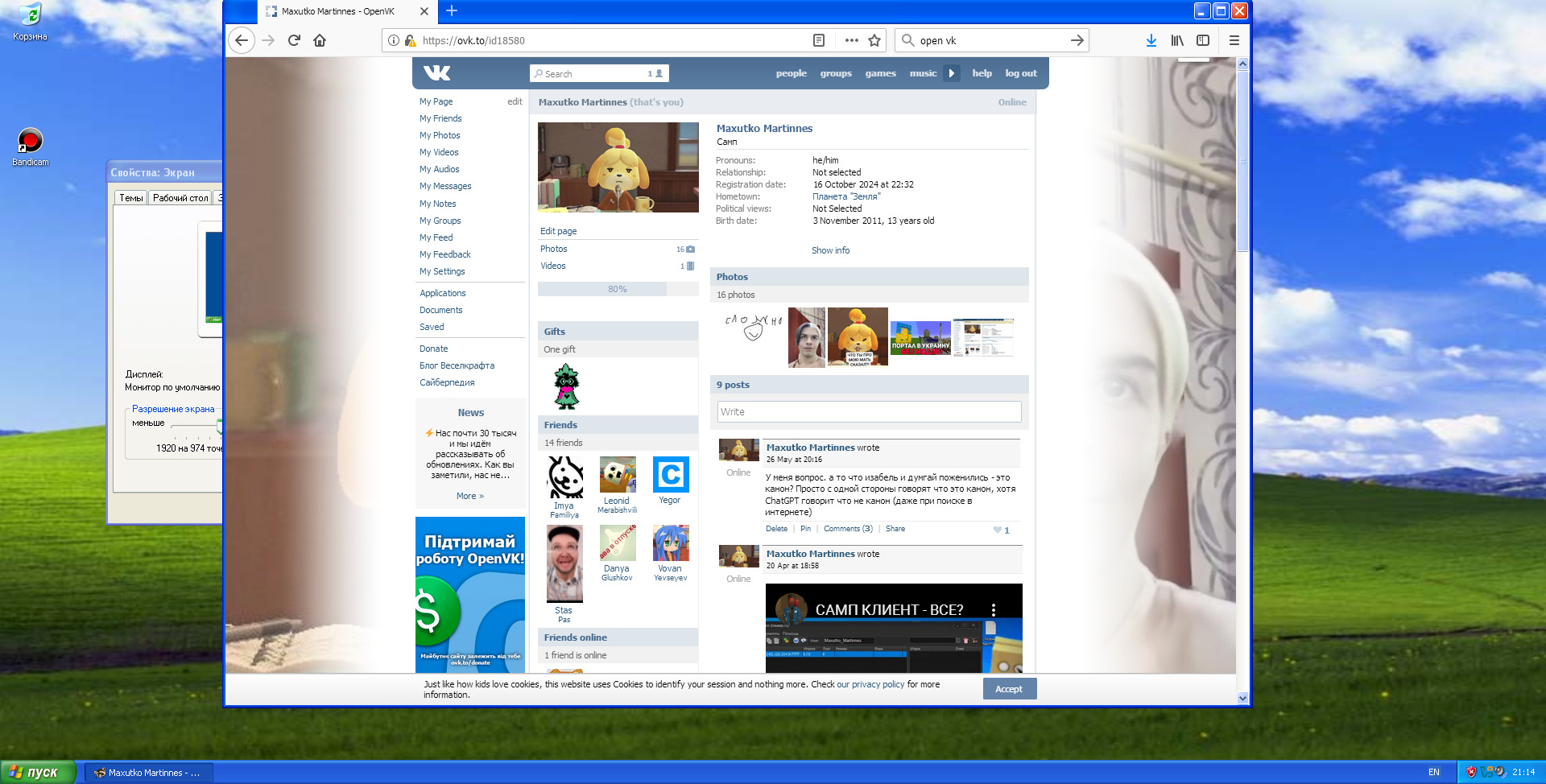Accept the cookies notice
The width and height of the screenshot is (1546, 784).
1009,689
